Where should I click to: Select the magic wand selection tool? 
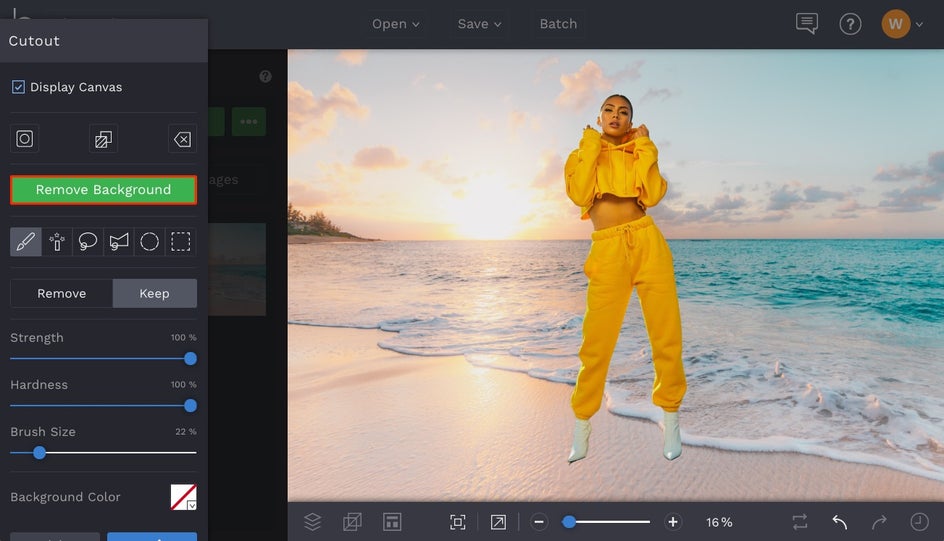(x=57, y=242)
